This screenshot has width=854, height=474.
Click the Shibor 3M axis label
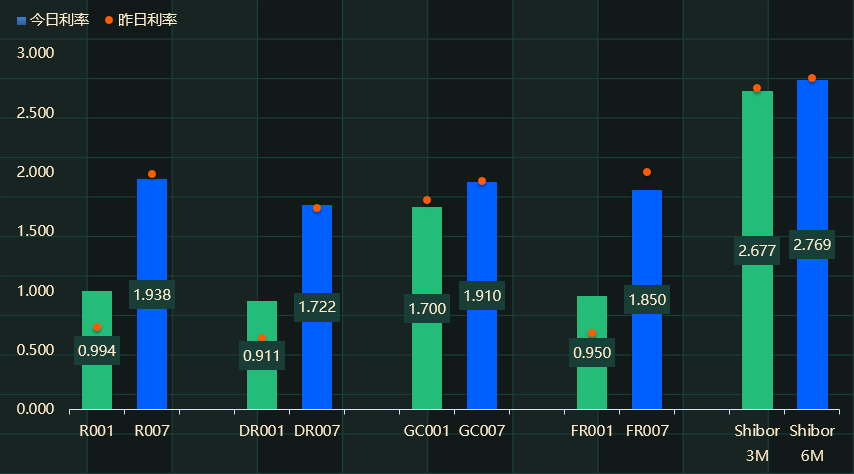click(757, 443)
